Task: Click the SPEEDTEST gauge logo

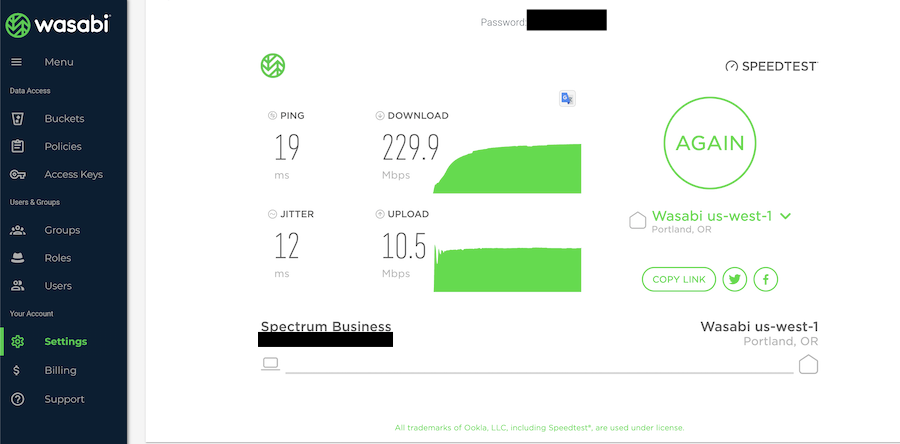Action: (771, 66)
